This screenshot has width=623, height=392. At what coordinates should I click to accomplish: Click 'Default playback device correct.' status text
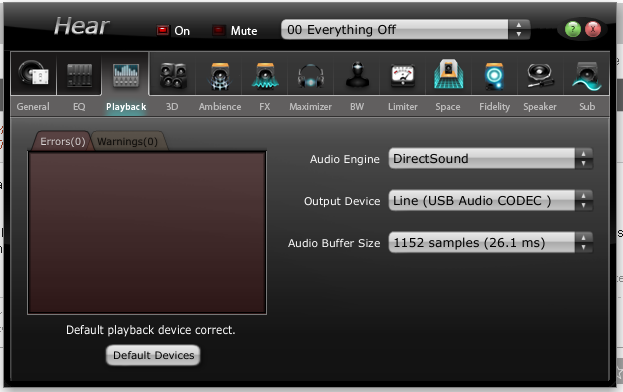click(x=151, y=330)
